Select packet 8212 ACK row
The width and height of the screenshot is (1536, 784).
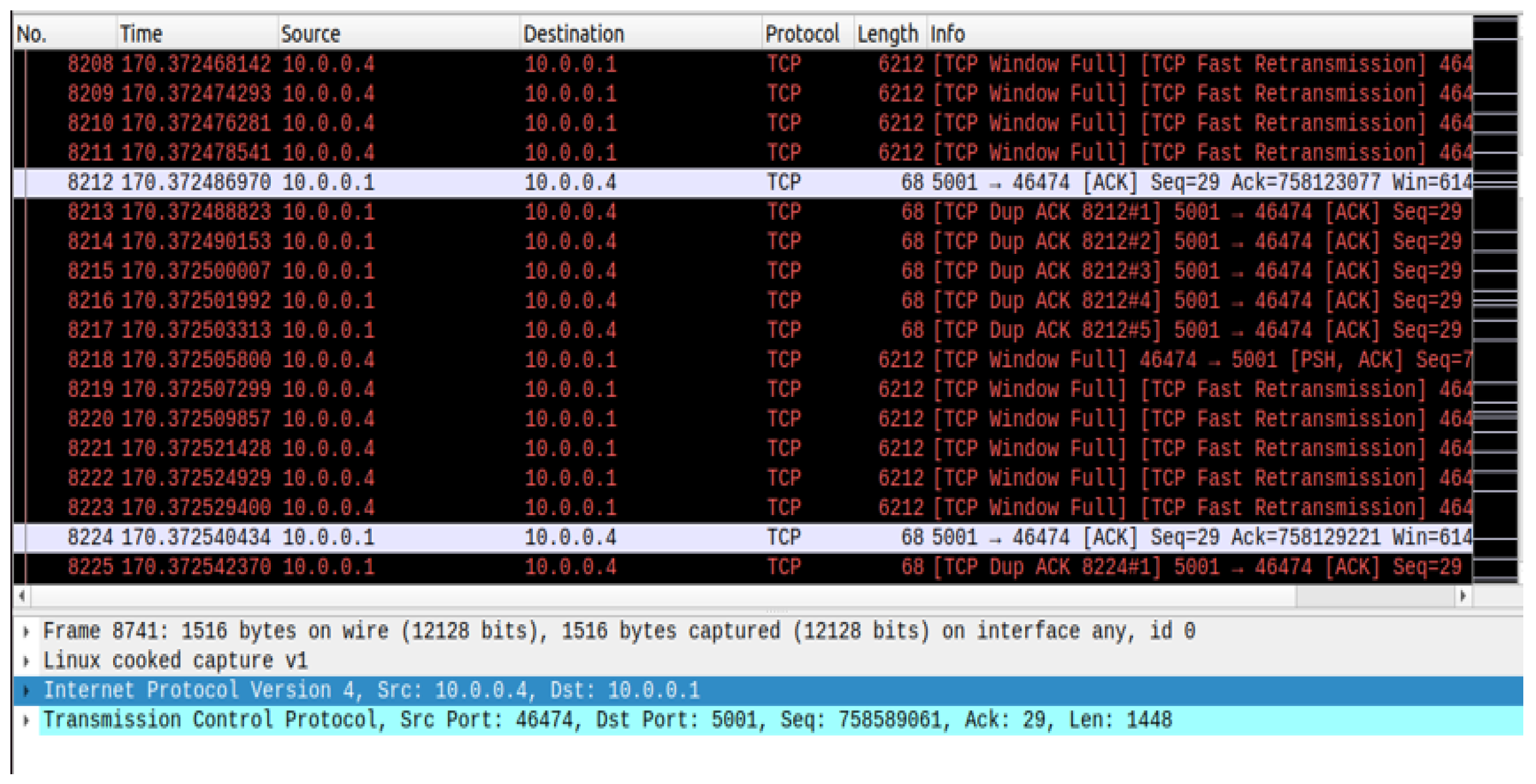(596, 182)
